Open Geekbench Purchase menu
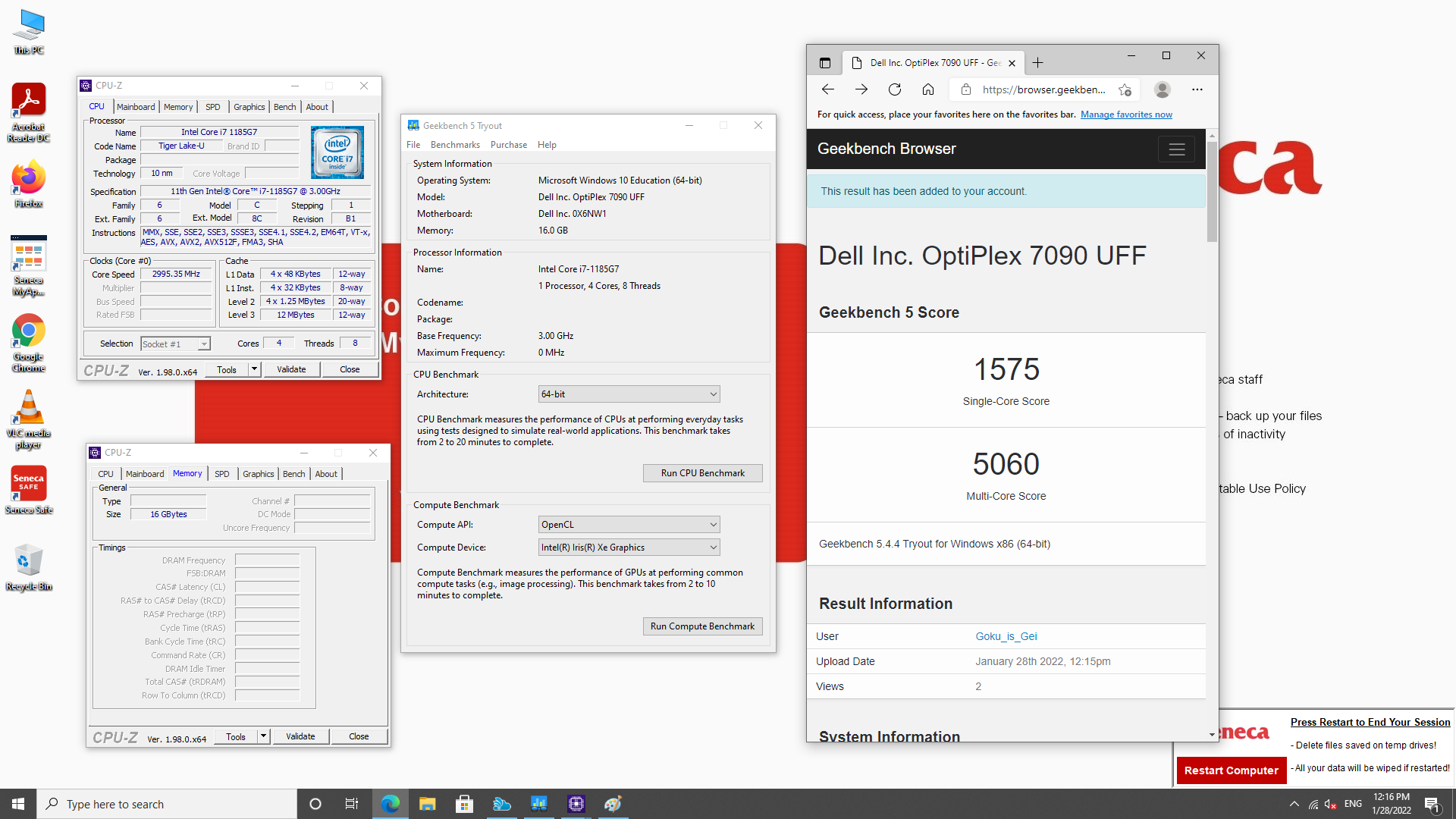 click(509, 145)
